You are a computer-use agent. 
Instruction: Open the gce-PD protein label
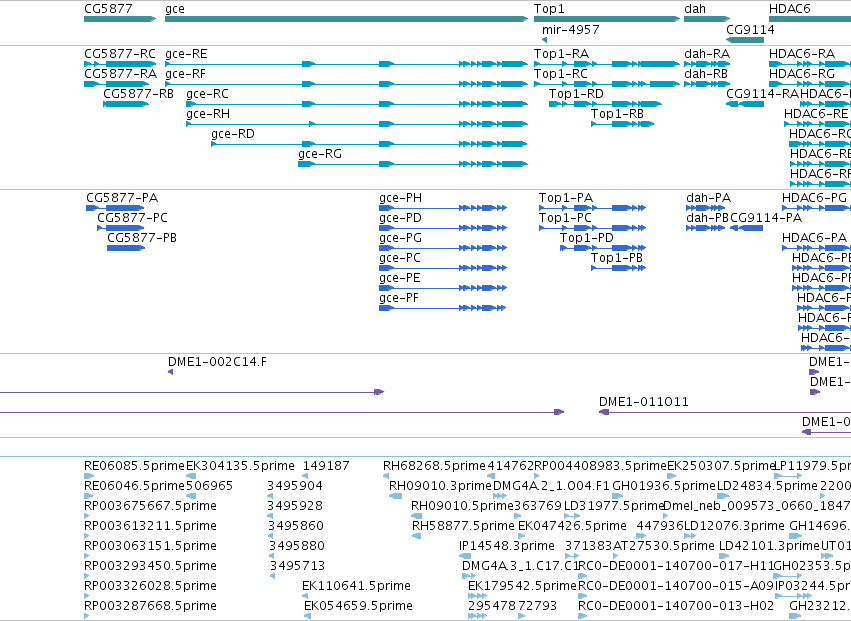coord(401,219)
